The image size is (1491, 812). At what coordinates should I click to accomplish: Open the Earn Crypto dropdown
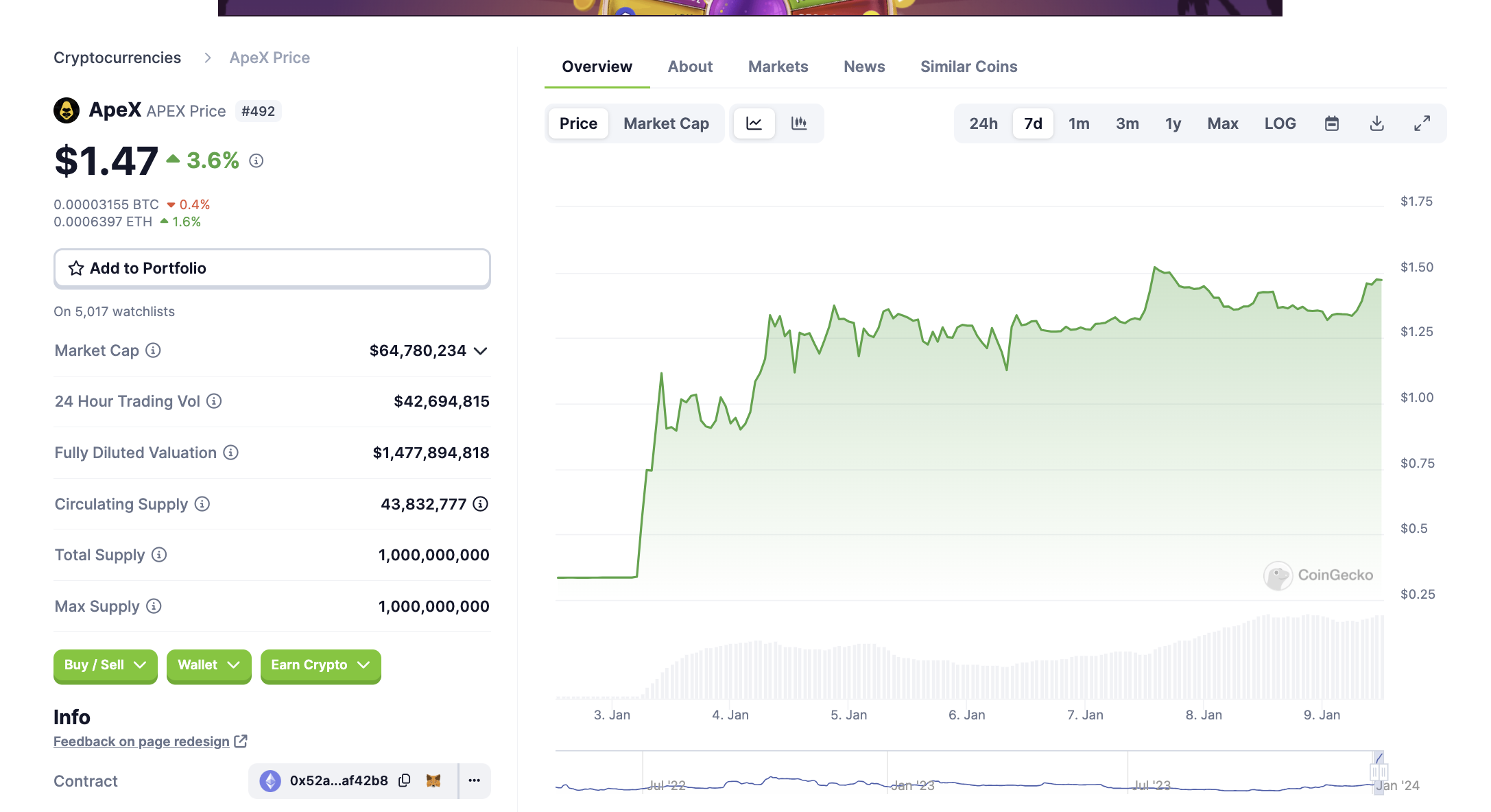320,665
